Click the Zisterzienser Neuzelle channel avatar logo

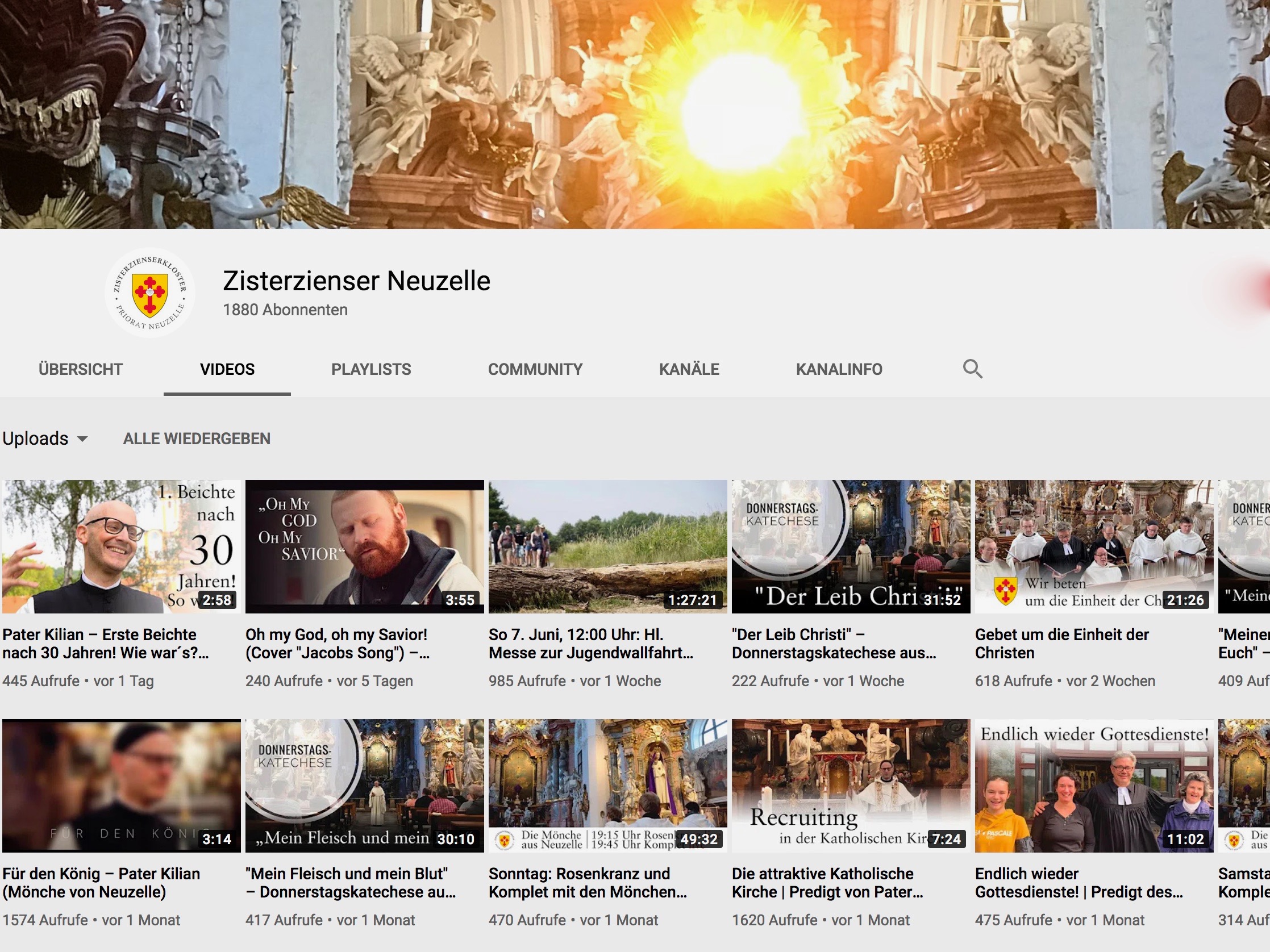(150, 293)
